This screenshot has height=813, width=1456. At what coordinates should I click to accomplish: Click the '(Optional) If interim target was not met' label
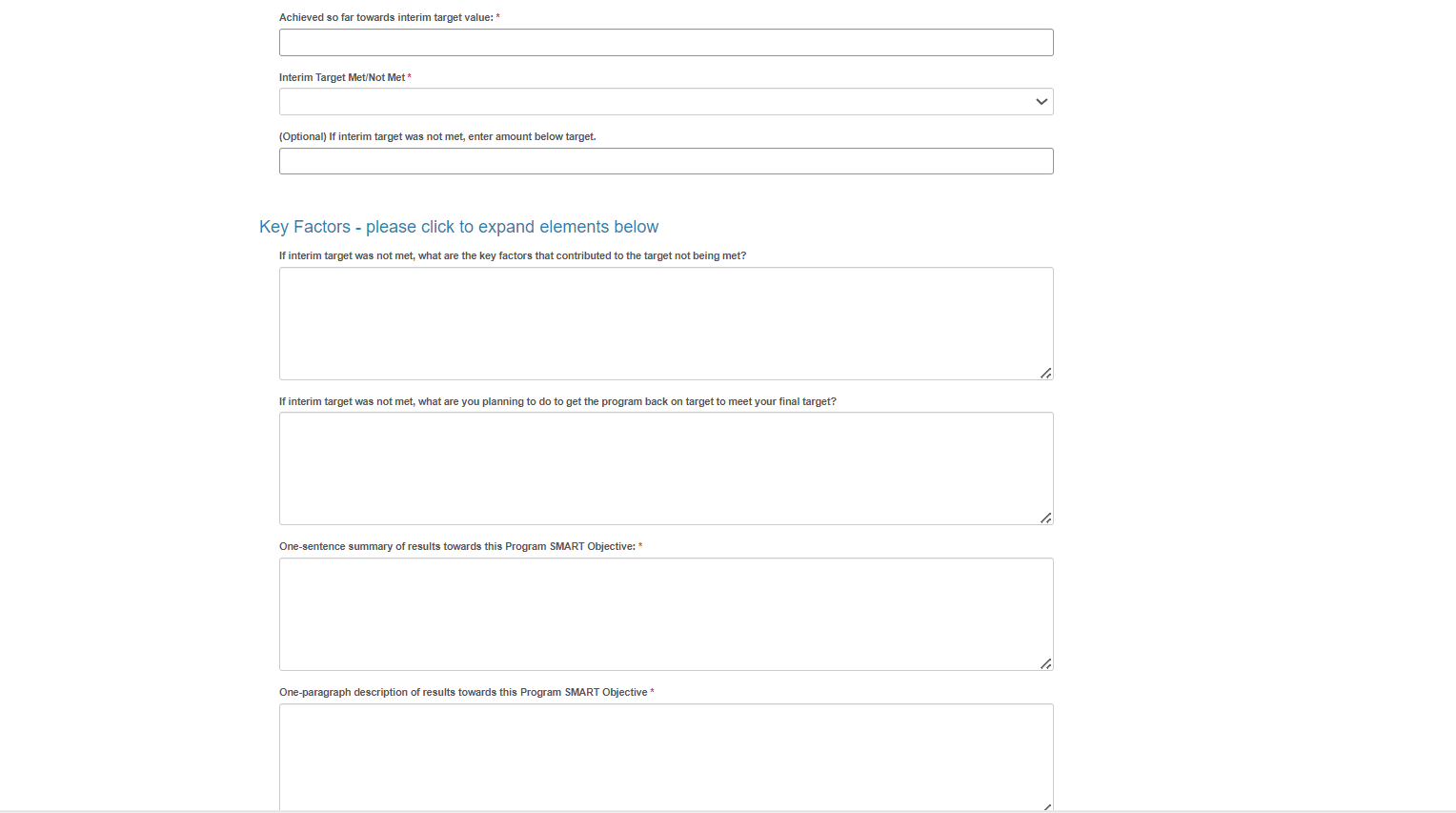pyautogui.click(x=437, y=137)
